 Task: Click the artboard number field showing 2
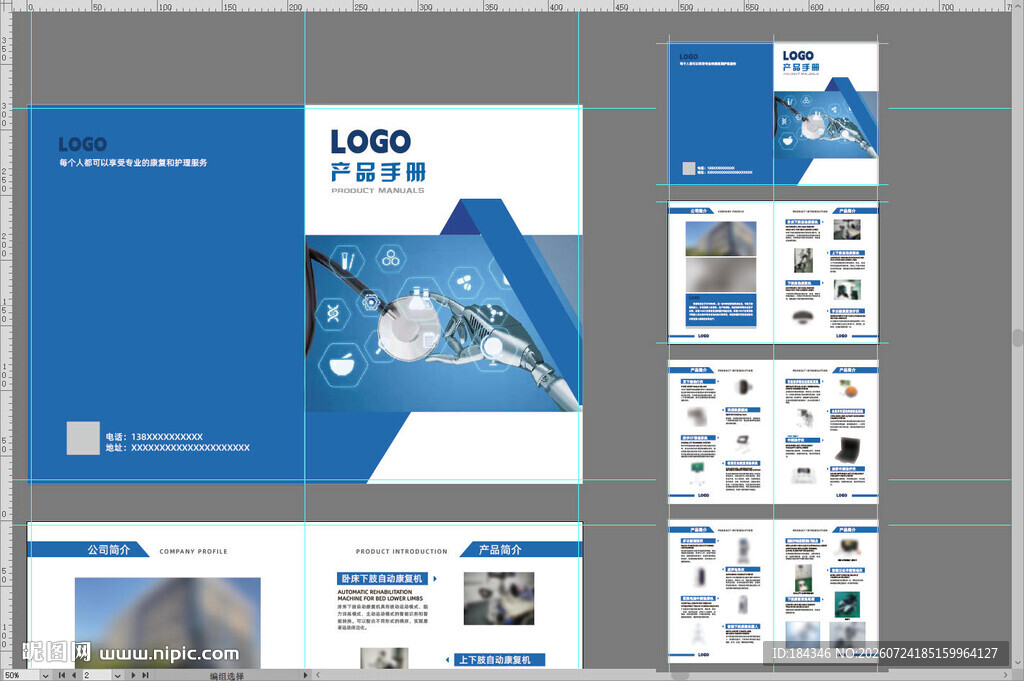(97, 675)
